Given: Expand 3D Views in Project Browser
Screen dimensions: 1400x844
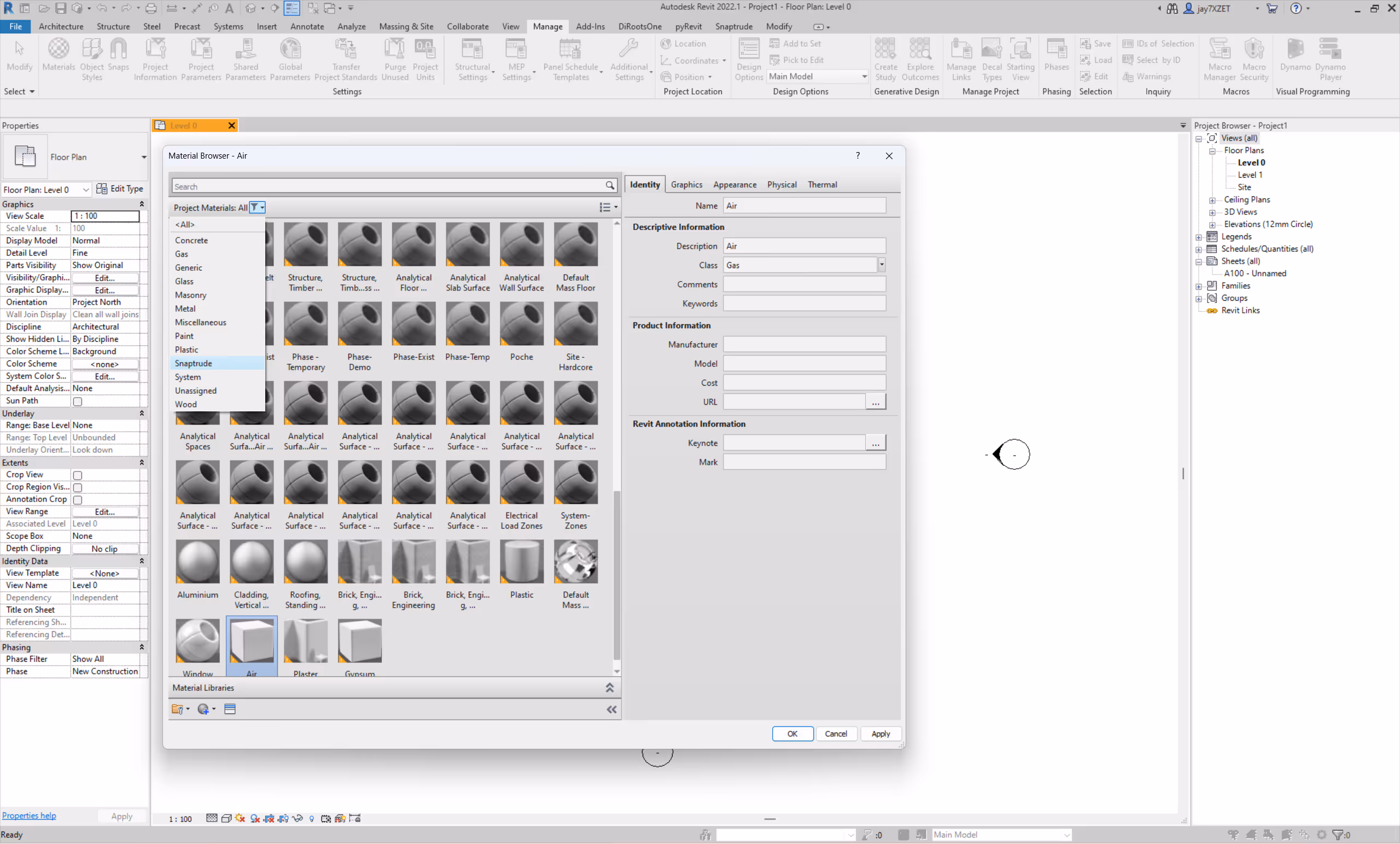Looking at the screenshot, I should (x=1212, y=213).
